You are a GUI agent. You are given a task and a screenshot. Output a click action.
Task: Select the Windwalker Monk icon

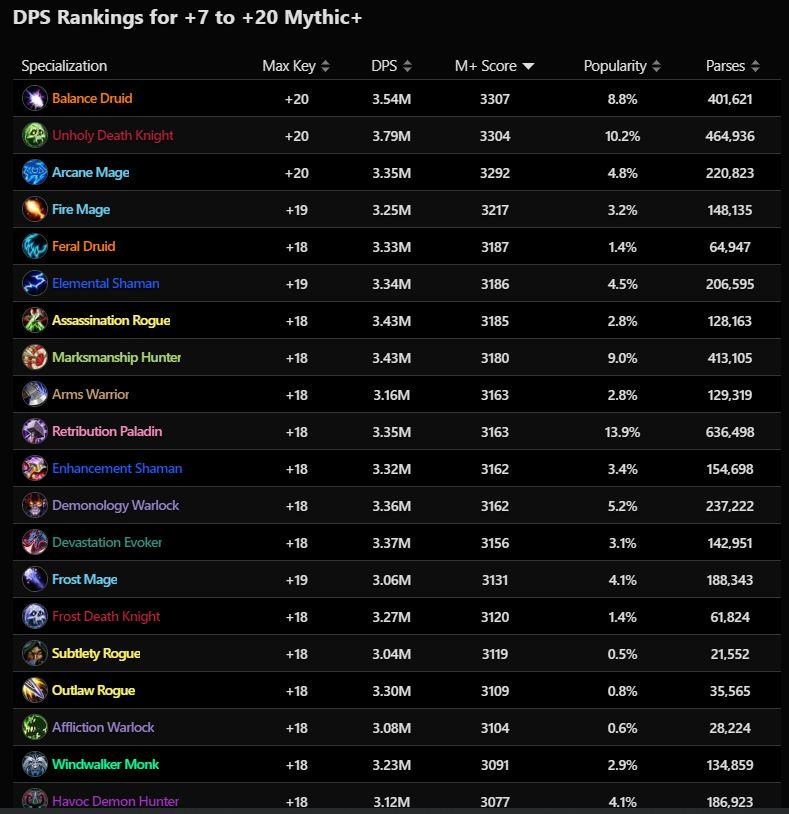[34, 764]
